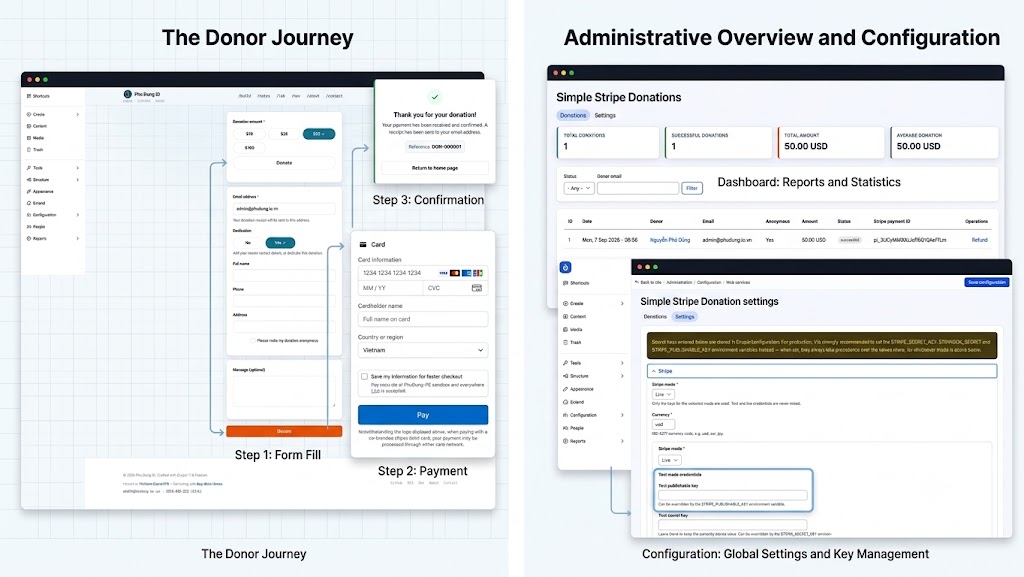1024x577 pixels.
Task: Click the People icon in the settings window sidebar
Action: (566, 428)
